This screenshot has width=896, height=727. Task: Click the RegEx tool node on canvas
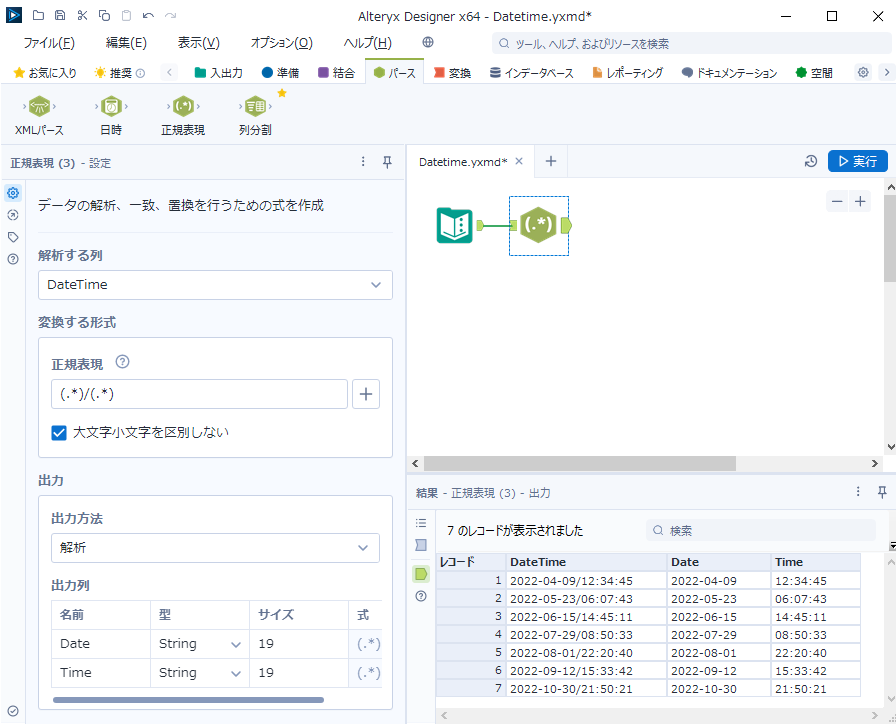pyautogui.click(x=539, y=225)
